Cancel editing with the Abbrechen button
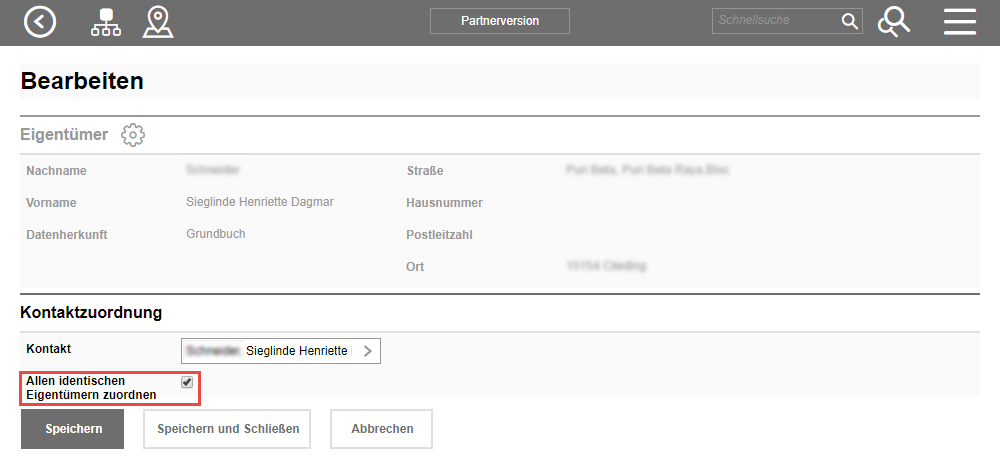This screenshot has width=1000, height=459. click(381, 429)
